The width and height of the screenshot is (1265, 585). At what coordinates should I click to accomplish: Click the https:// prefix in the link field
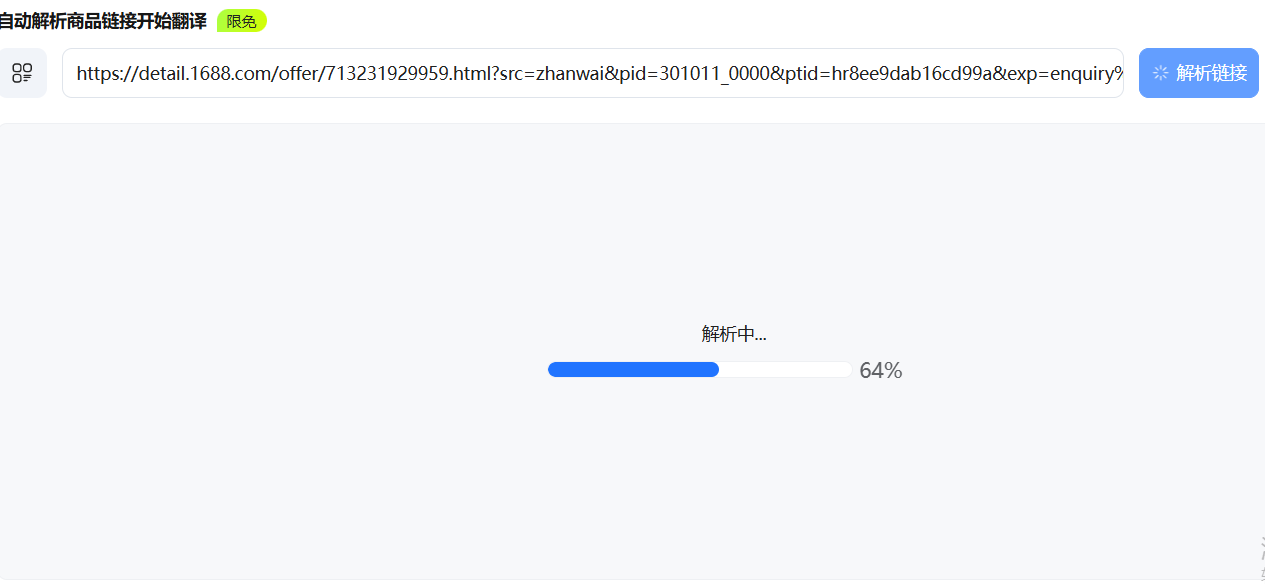tap(105, 73)
